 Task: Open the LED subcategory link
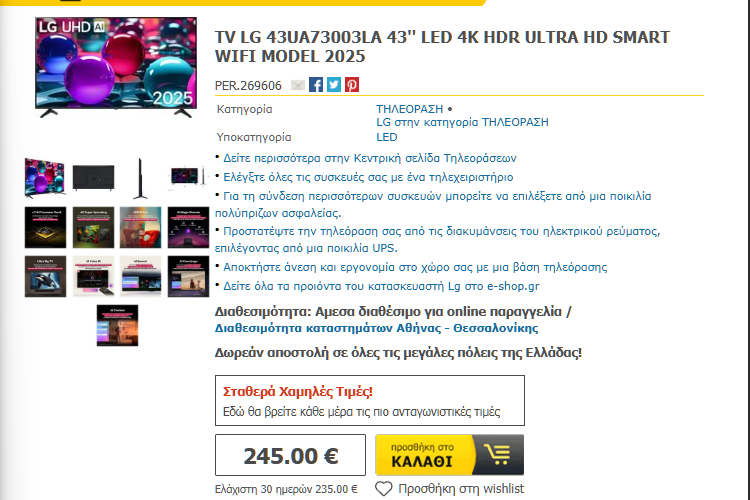click(x=386, y=137)
